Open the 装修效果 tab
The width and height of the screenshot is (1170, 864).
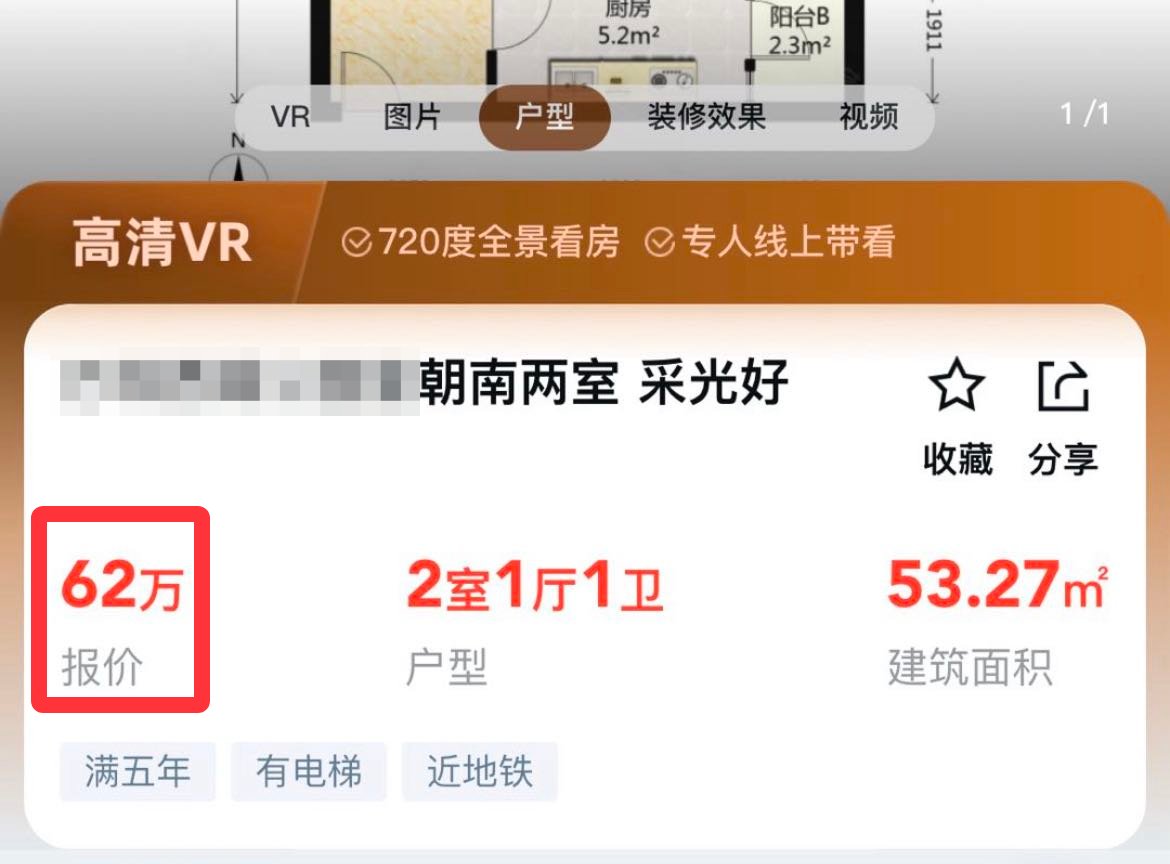[x=707, y=117]
